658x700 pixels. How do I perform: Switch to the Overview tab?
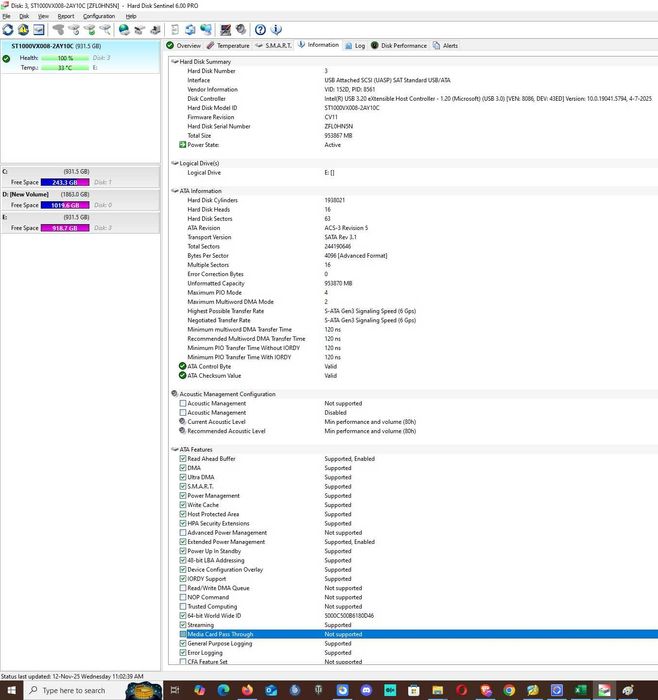[x=183, y=46]
